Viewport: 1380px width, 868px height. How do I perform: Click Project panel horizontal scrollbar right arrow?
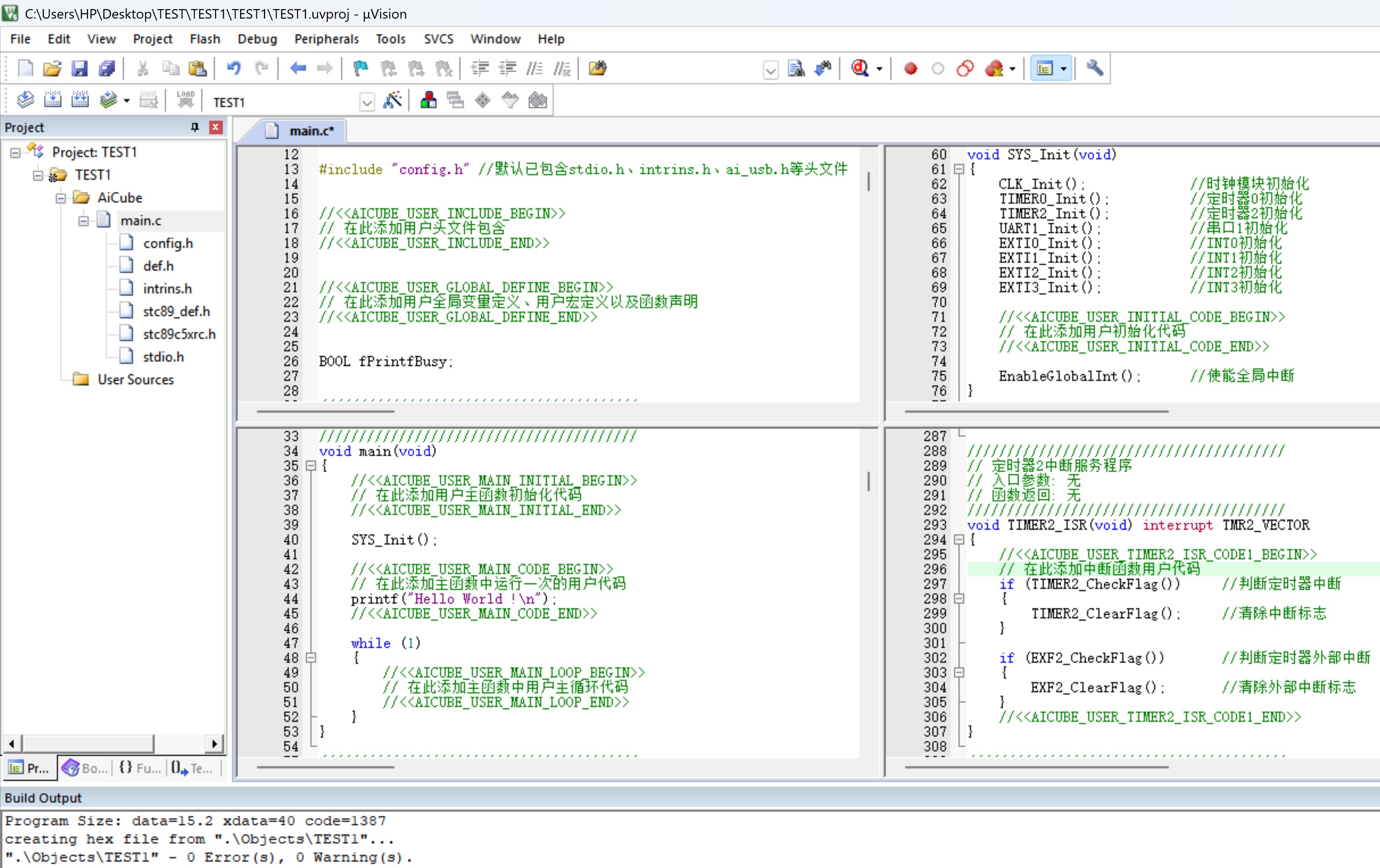(x=214, y=743)
